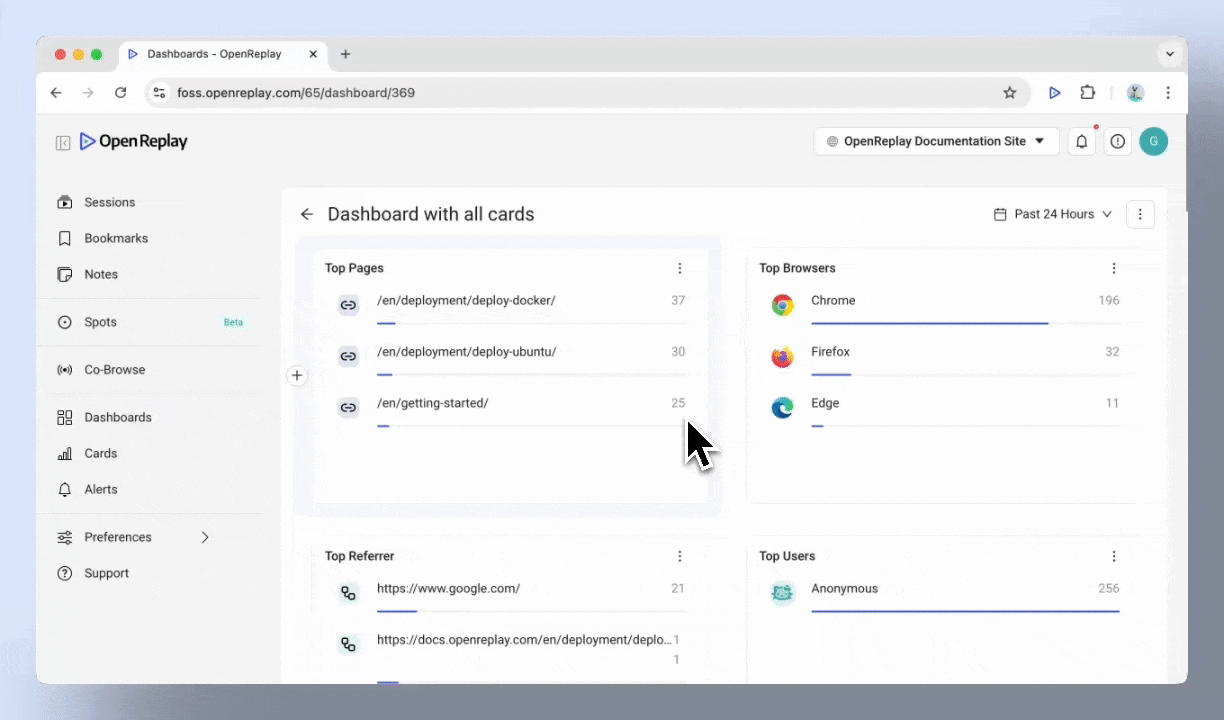The image size is (1224, 720).
Task: Open the dashboard more options menu
Action: coord(1140,214)
